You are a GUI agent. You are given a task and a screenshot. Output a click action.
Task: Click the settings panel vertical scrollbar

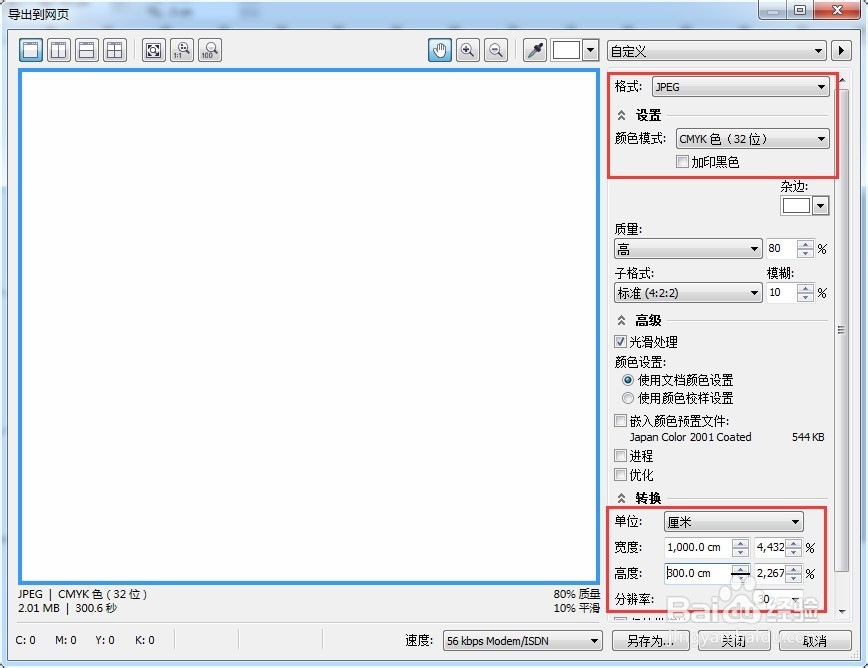click(x=841, y=330)
